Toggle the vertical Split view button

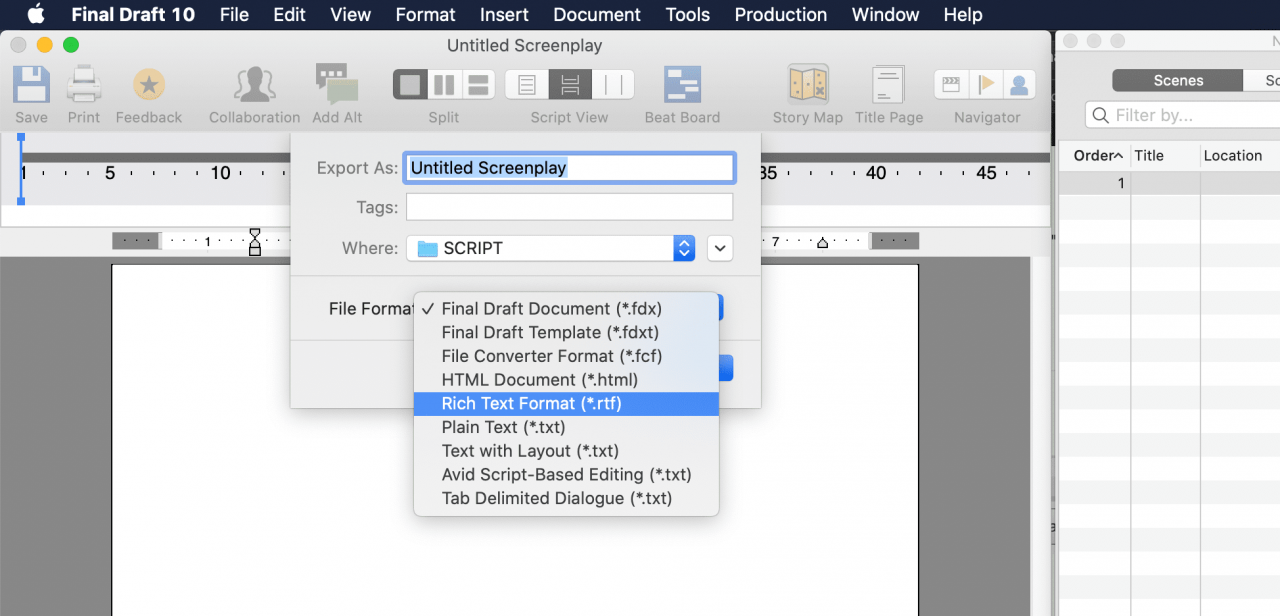[x=444, y=85]
